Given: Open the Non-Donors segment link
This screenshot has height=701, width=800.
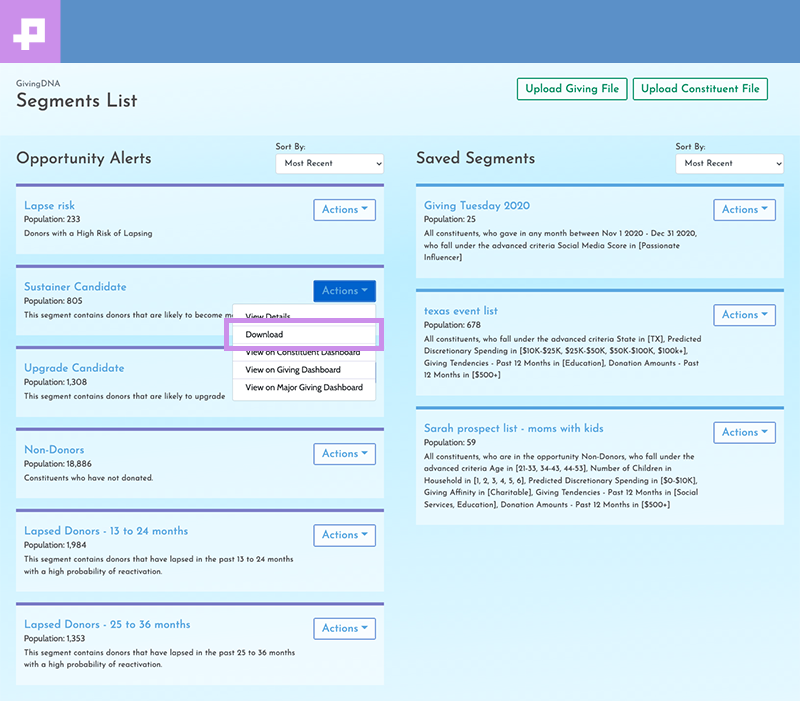Looking at the screenshot, I should [54, 449].
